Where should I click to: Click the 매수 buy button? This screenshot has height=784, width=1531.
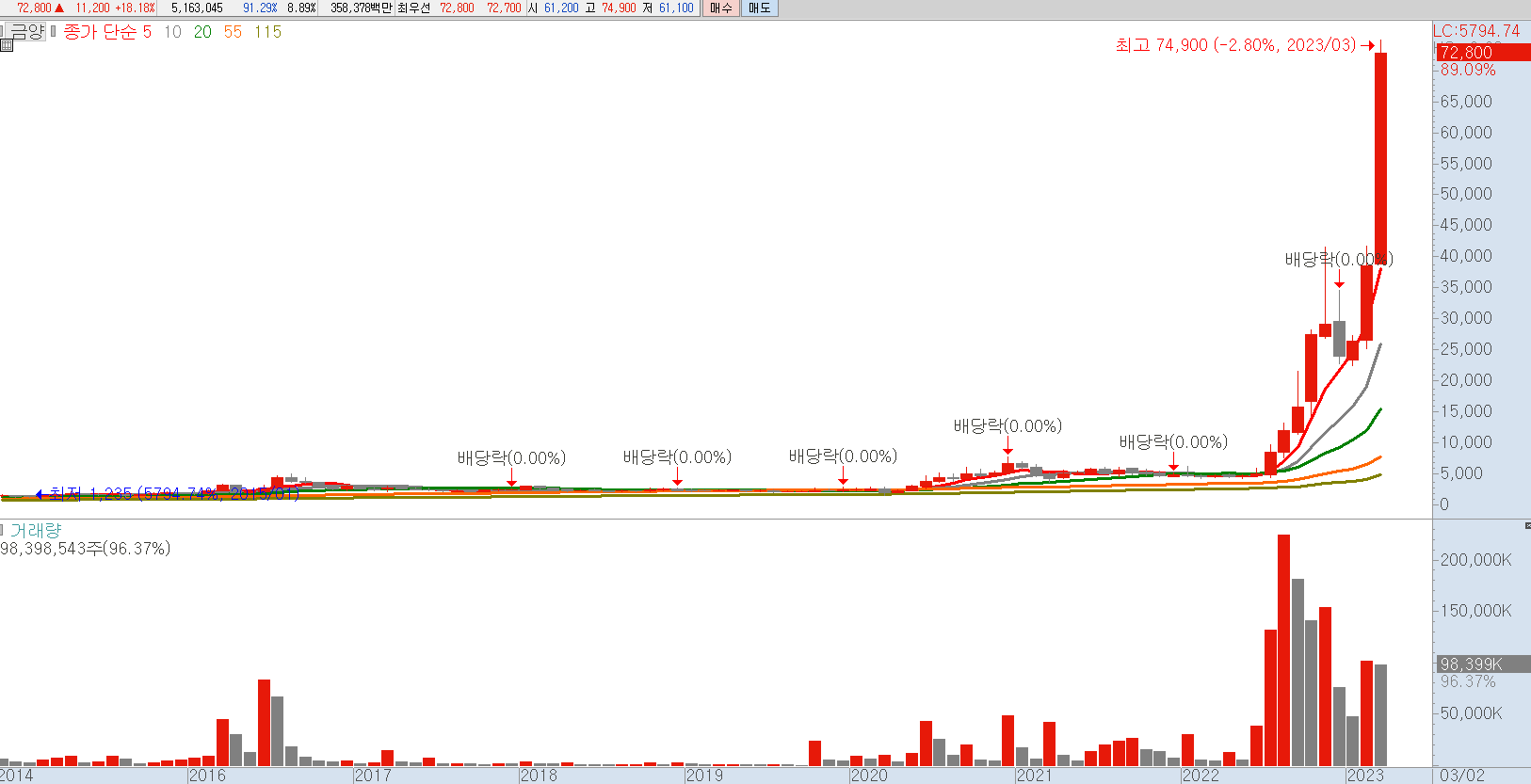coord(721,8)
